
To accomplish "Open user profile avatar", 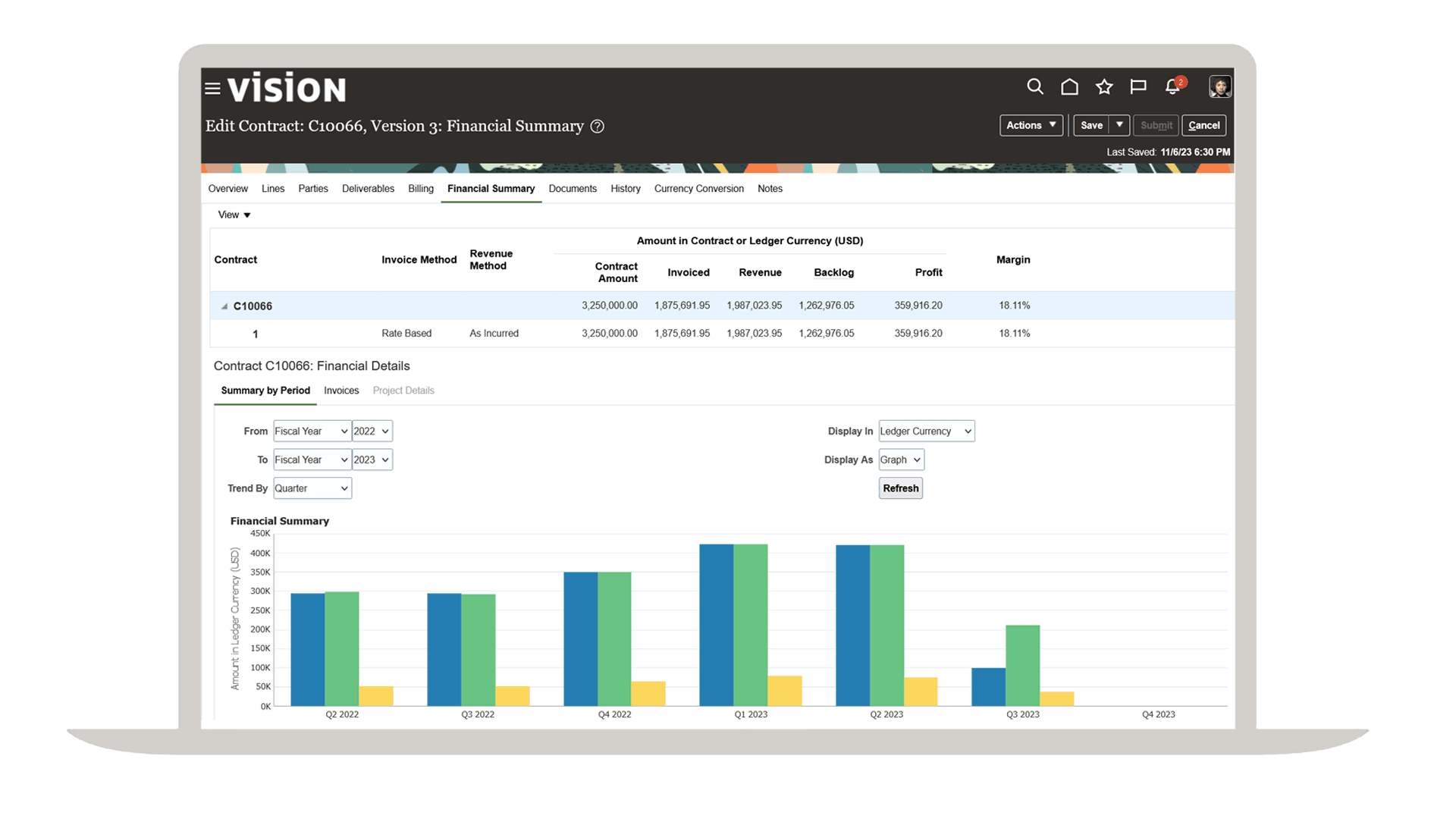I will (x=1219, y=87).
